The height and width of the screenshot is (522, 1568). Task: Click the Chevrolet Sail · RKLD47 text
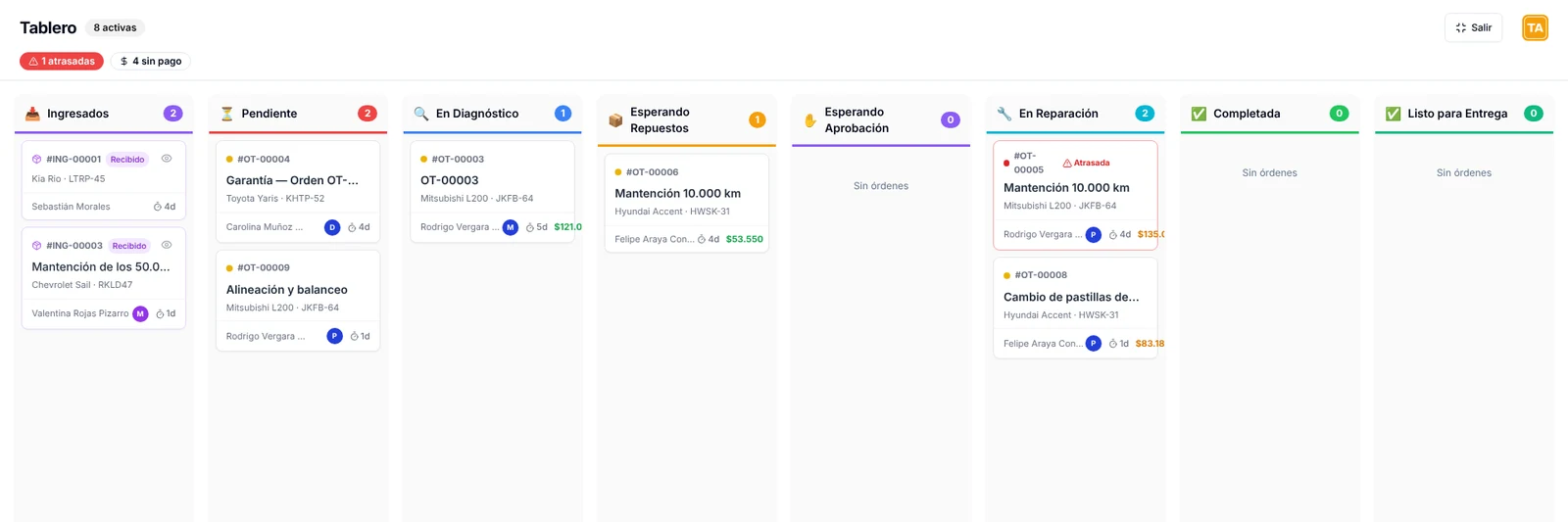(x=82, y=285)
